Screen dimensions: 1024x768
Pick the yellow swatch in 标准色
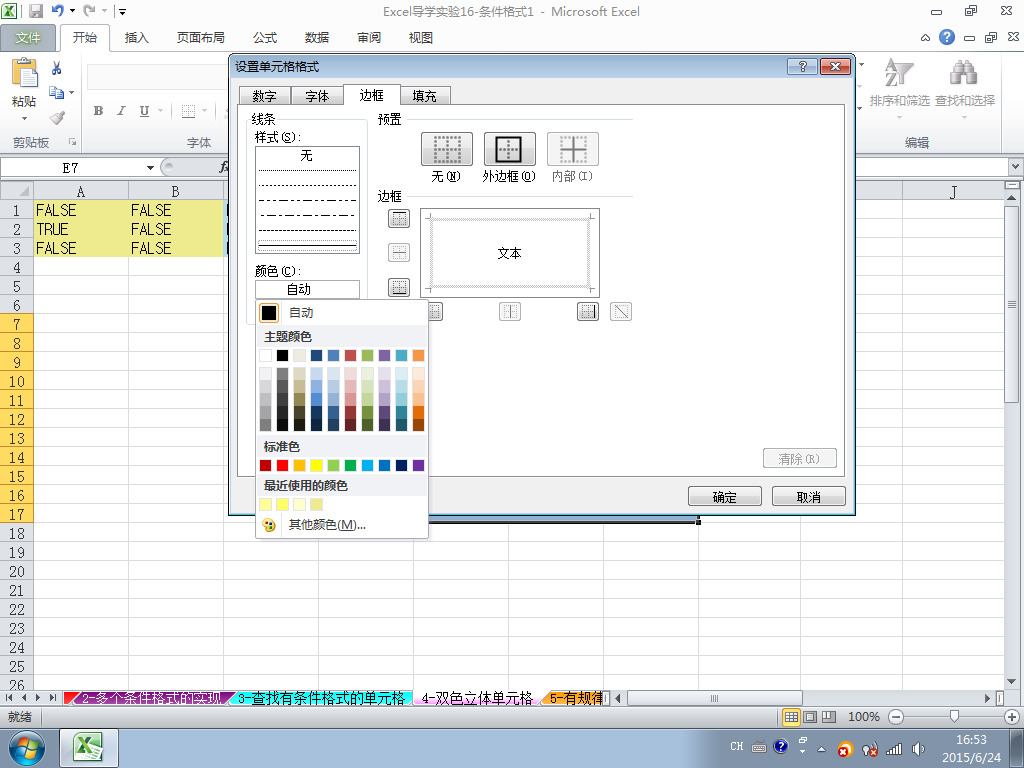[x=317, y=466]
